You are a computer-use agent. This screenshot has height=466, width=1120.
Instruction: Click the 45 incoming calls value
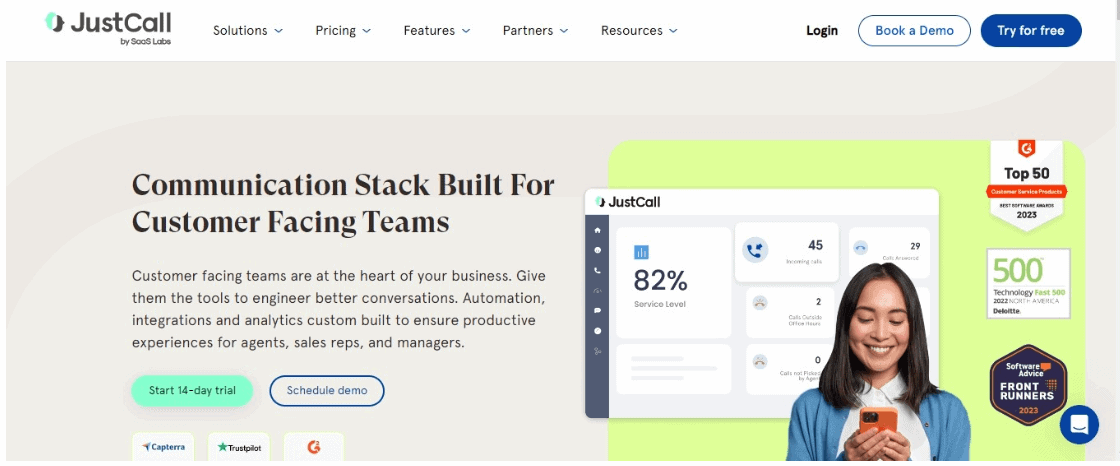point(815,245)
